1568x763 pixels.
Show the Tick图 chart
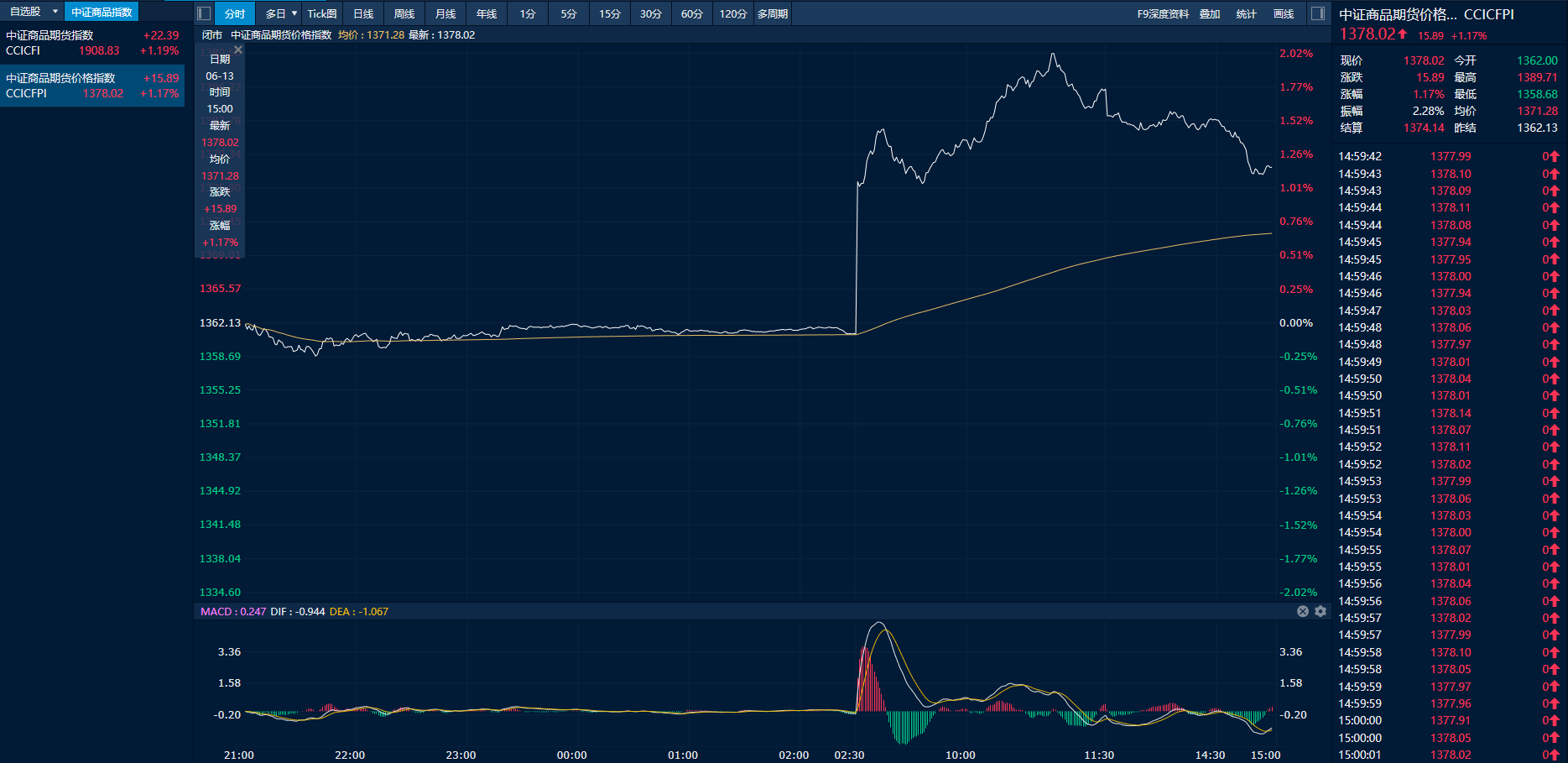[x=321, y=13]
